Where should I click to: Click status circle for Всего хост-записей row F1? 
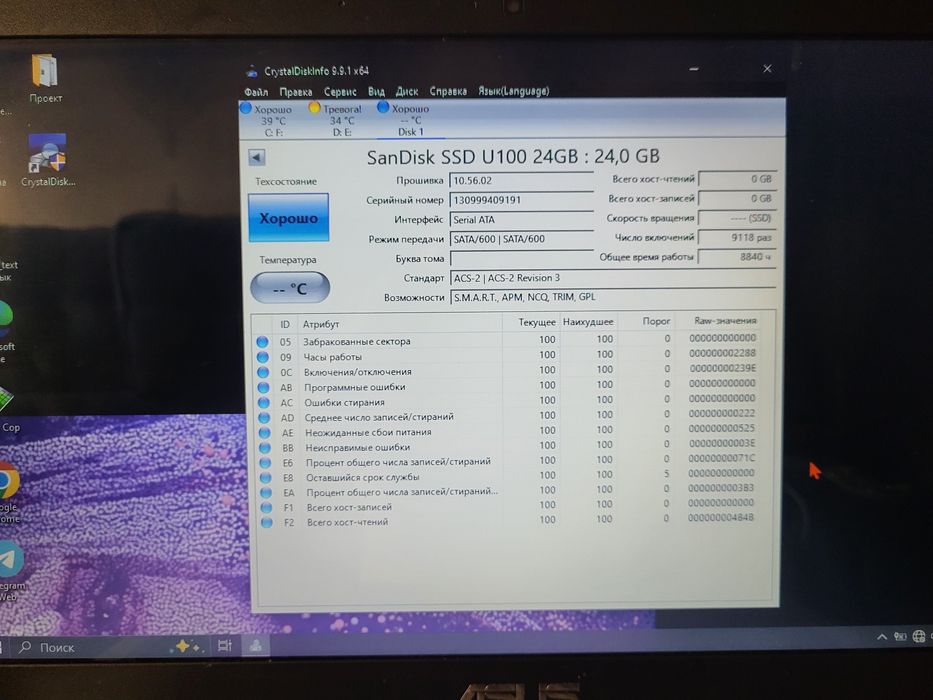[266, 508]
